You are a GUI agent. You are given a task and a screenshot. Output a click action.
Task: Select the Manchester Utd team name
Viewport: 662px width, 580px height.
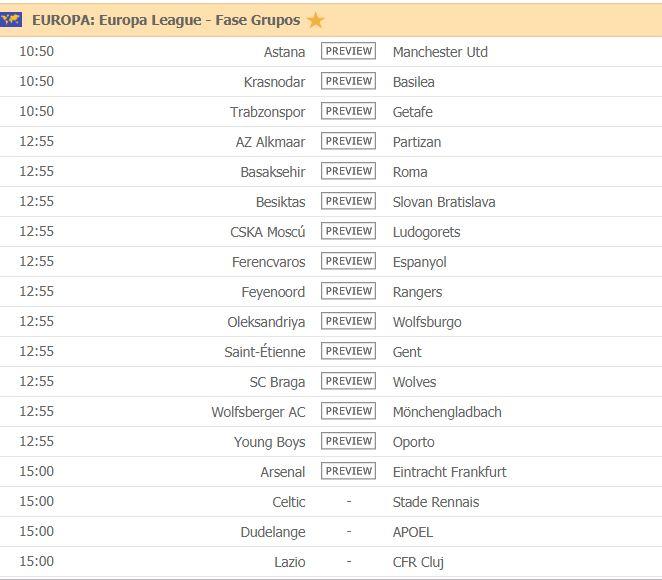[x=440, y=52]
